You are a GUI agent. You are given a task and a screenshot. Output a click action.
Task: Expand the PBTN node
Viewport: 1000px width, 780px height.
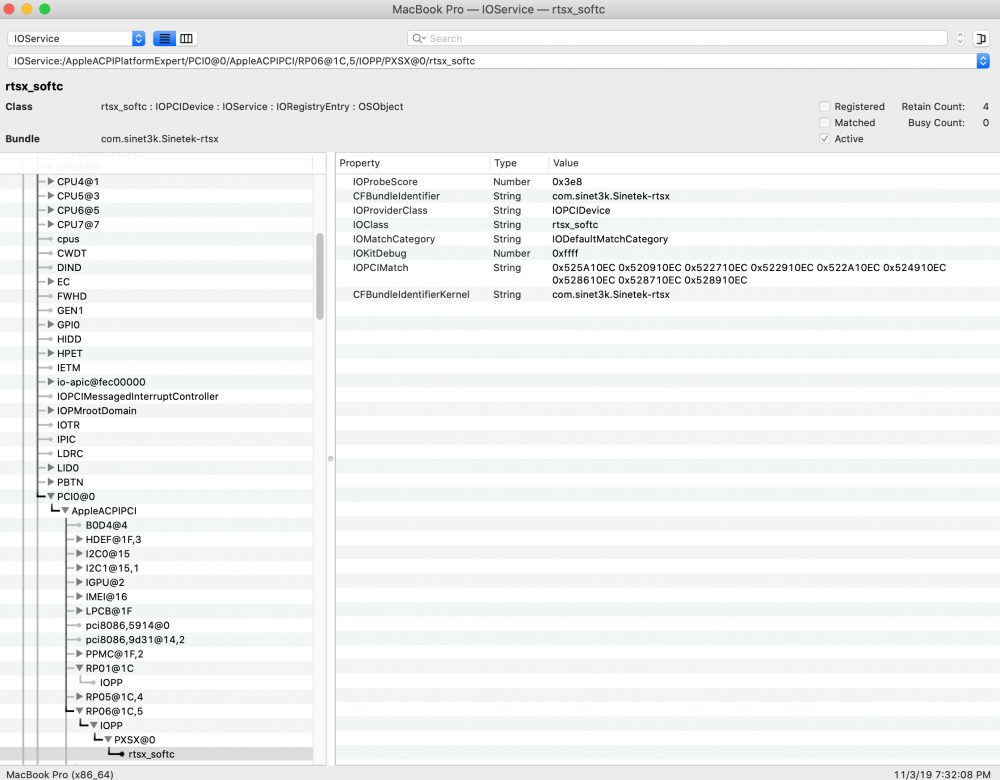50,482
